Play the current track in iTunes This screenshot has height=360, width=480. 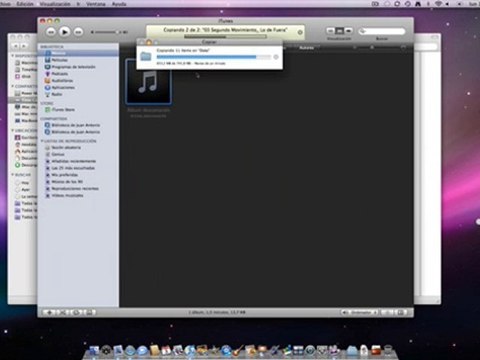pyautogui.click(x=64, y=32)
